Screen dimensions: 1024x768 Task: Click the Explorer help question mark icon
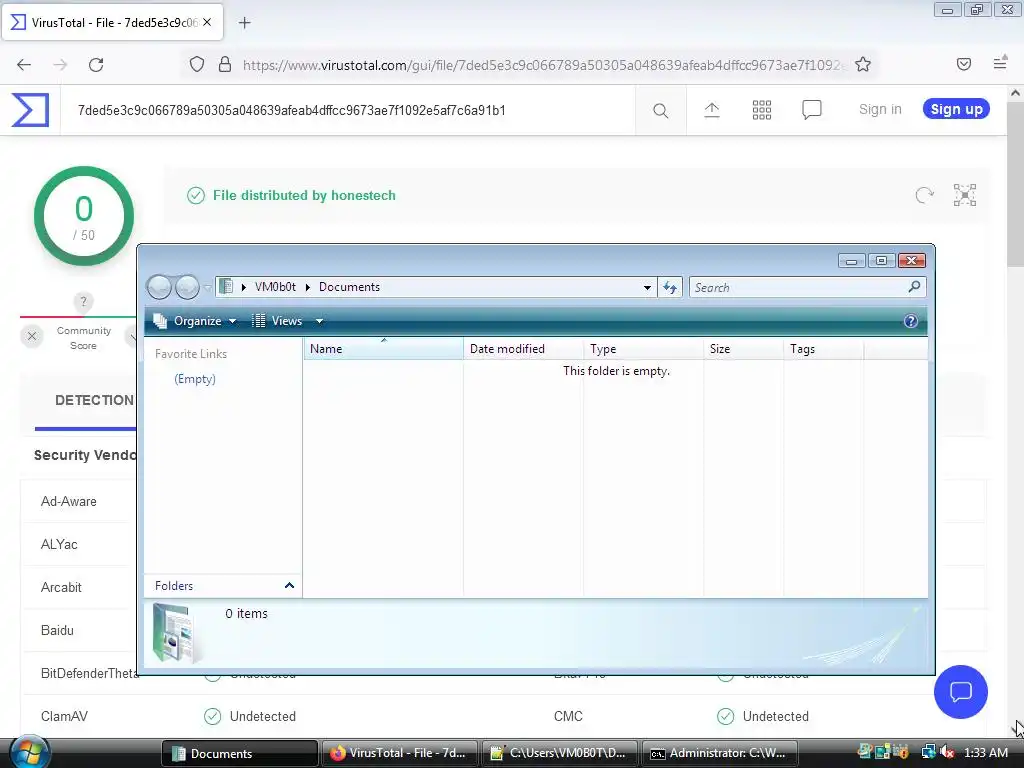pyautogui.click(x=910, y=321)
